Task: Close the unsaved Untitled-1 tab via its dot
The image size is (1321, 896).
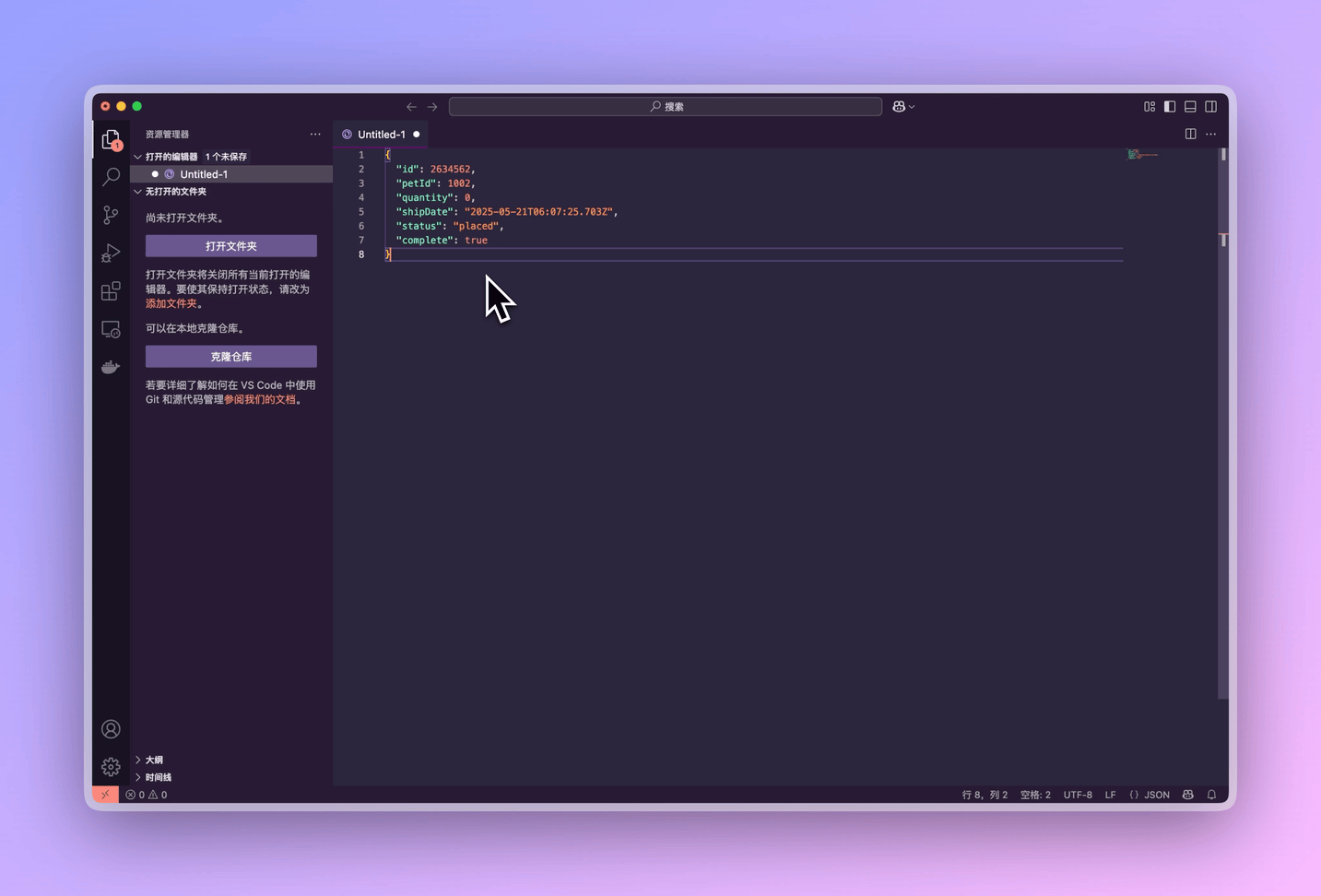Action: 417,135
